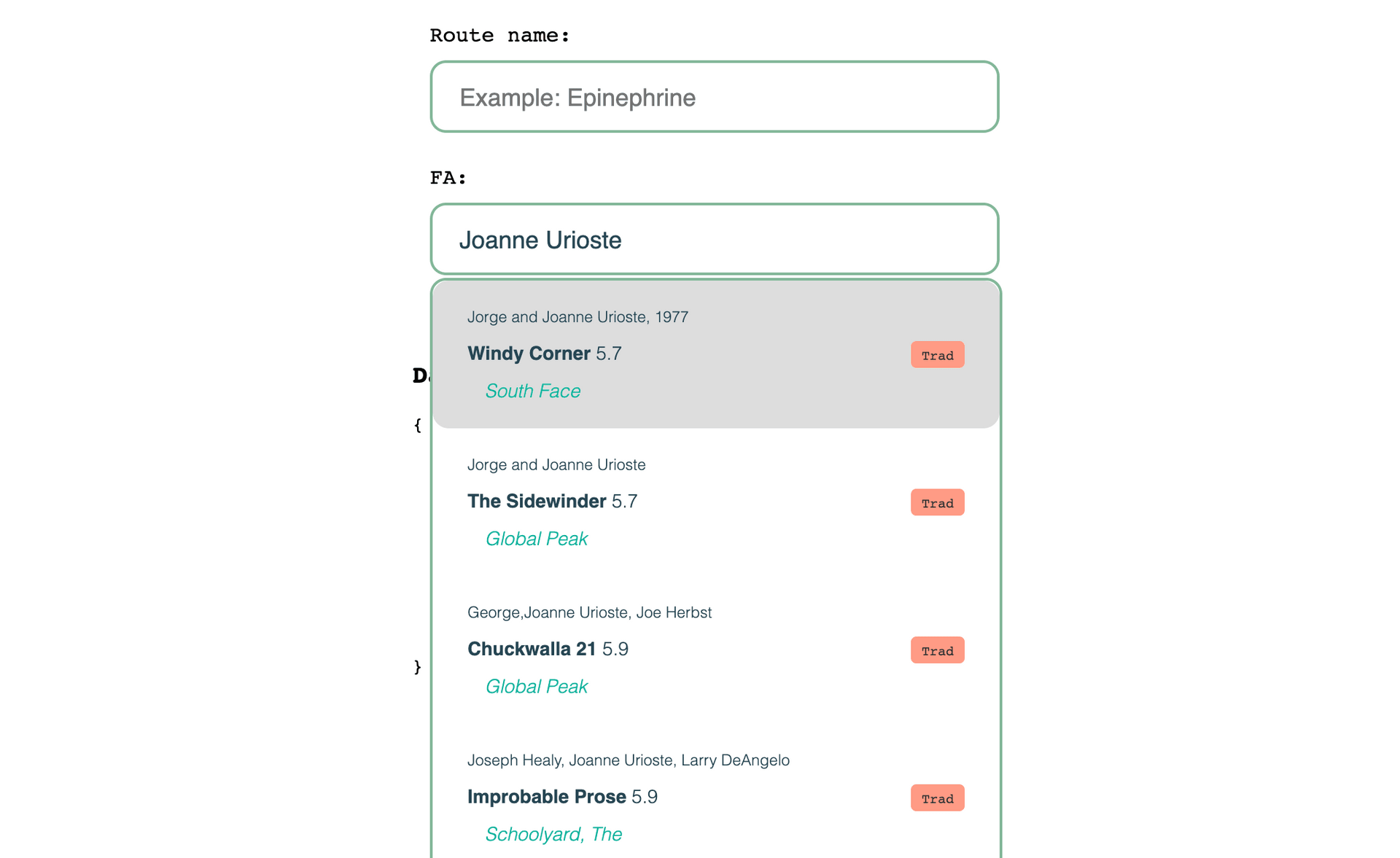Click the Trad badge on Chuckwalla 21
1400x858 pixels.
[x=935, y=650]
